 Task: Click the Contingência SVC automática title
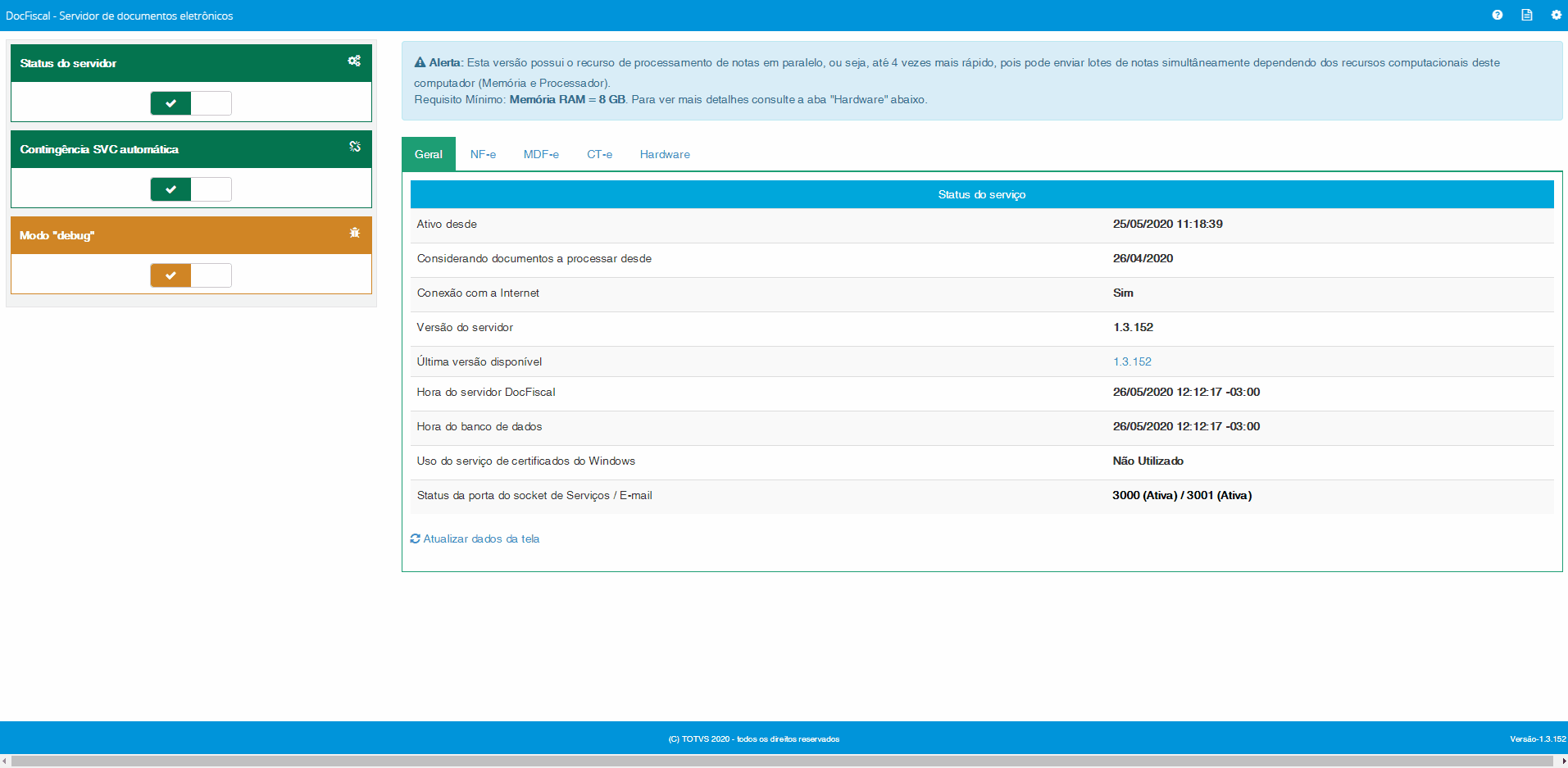tap(99, 149)
